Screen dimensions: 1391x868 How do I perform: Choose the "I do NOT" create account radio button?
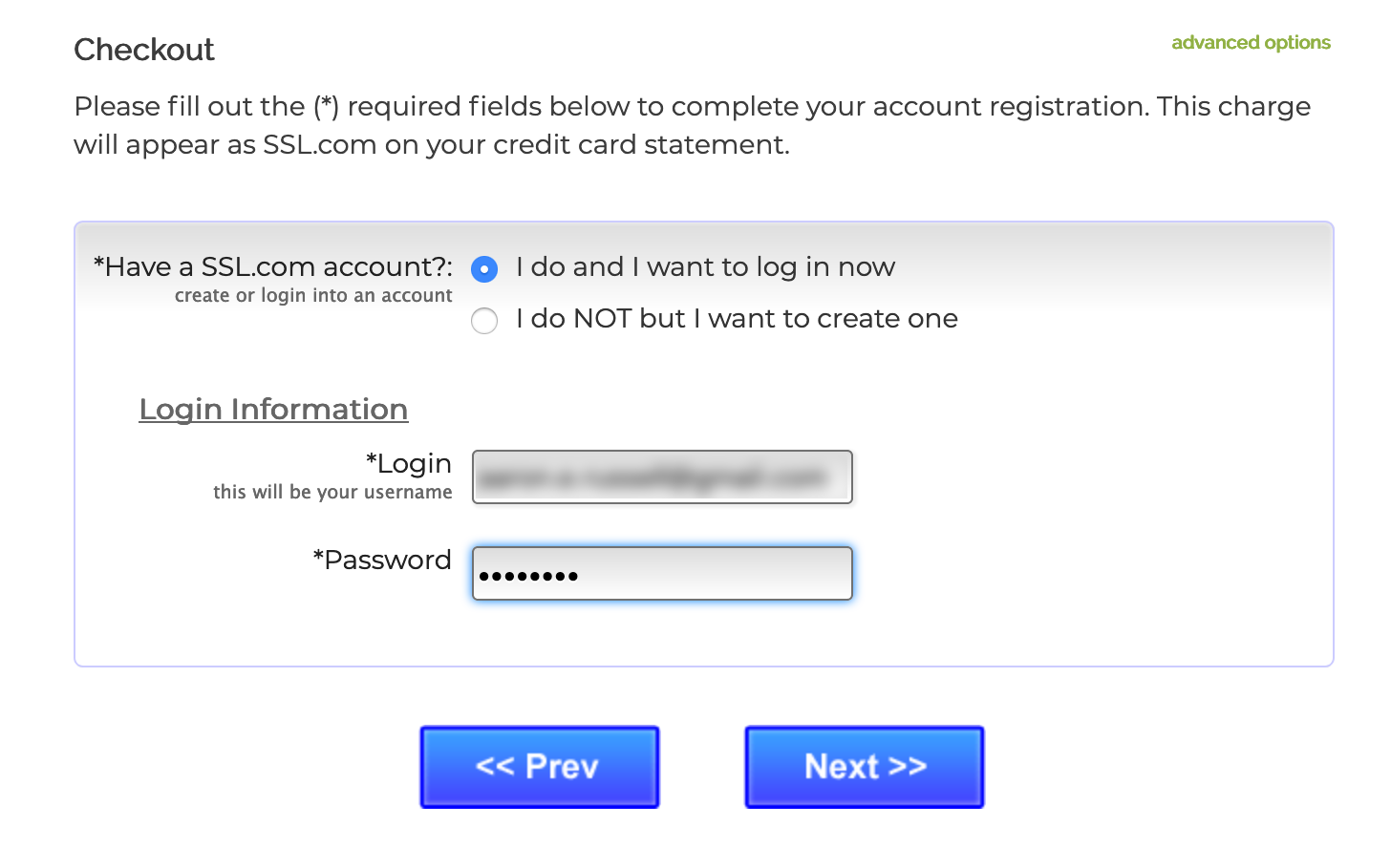tap(484, 321)
